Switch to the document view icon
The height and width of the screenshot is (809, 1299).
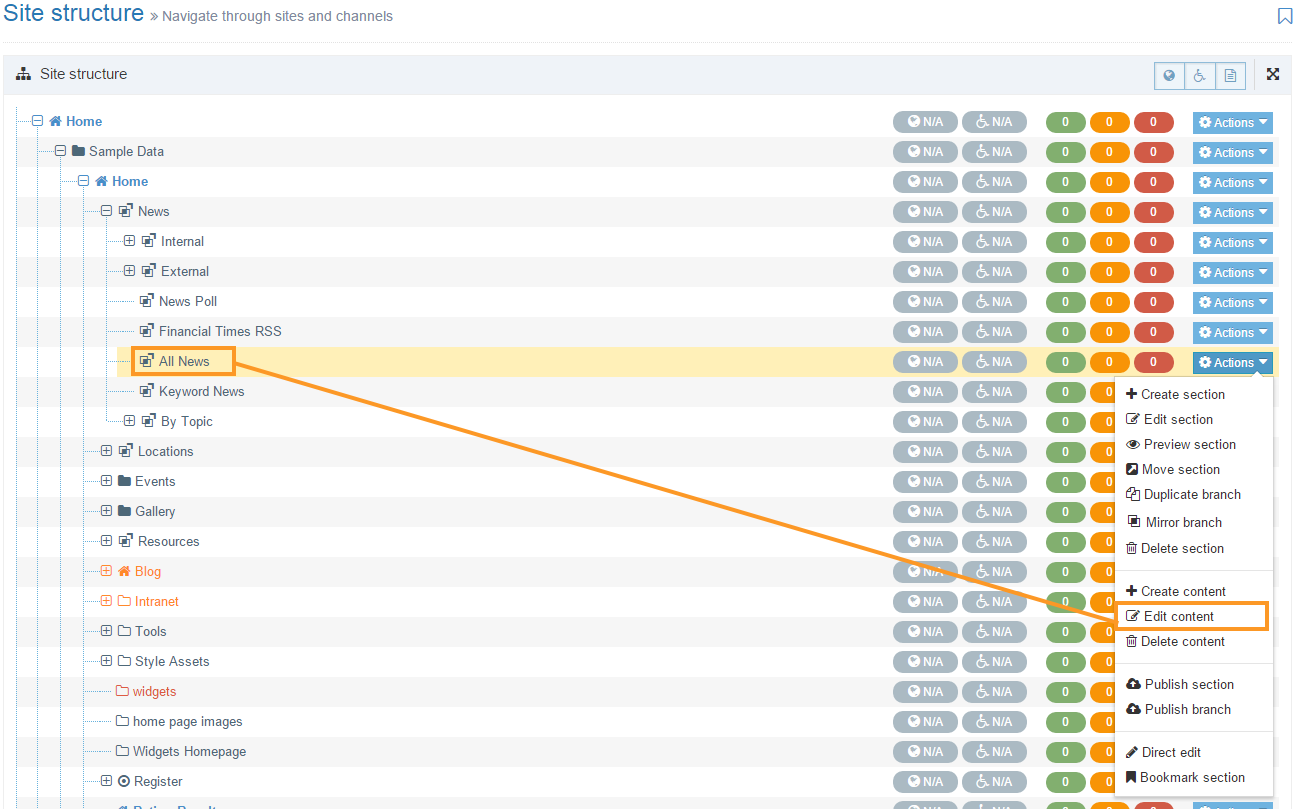[x=1231, y=75]
